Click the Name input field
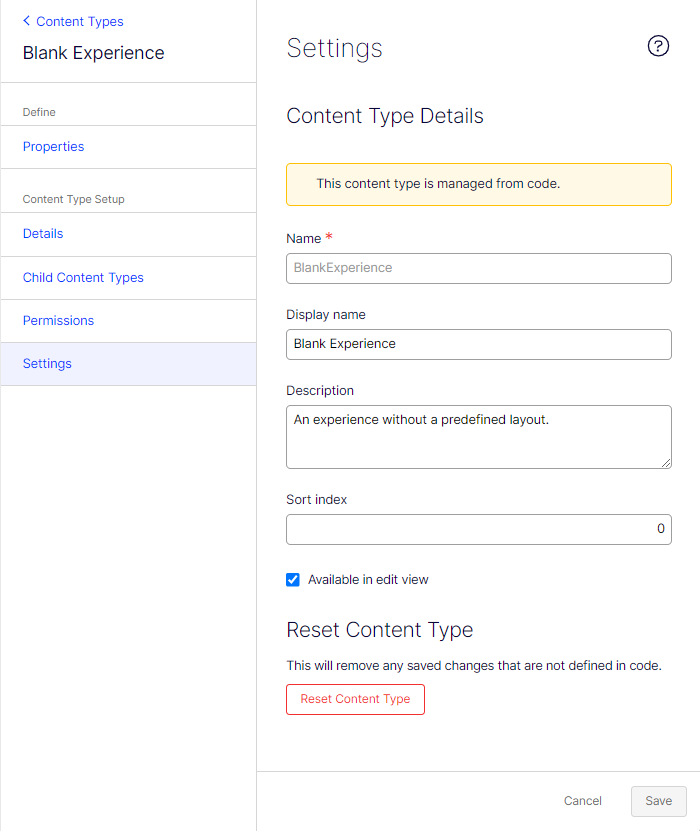 [x=478, y=268]
